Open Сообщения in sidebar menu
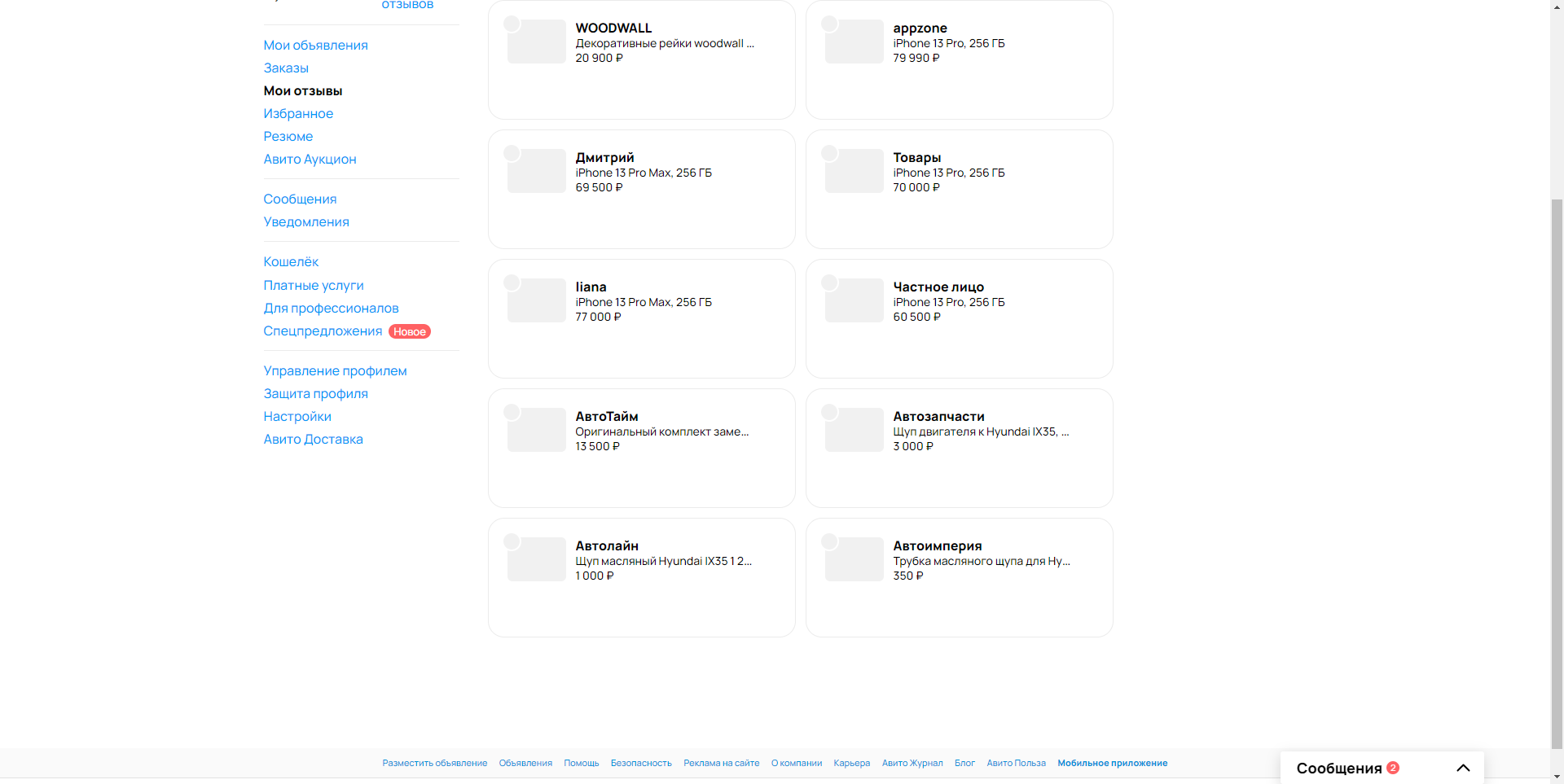The height and width of the screenshot is (784, 1564). tap(300, 199)
